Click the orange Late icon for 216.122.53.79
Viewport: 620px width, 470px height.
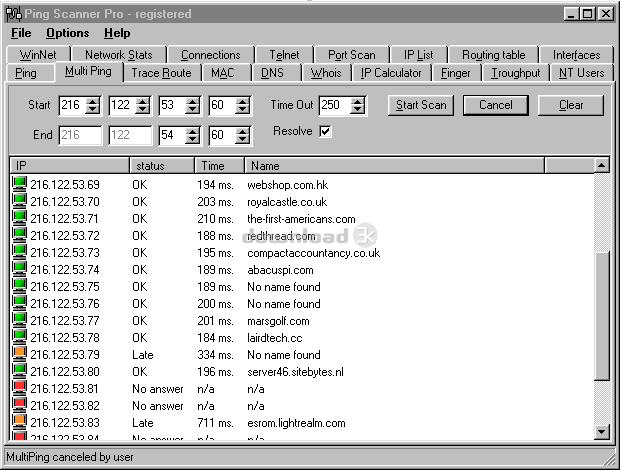(x=19, y=354)
